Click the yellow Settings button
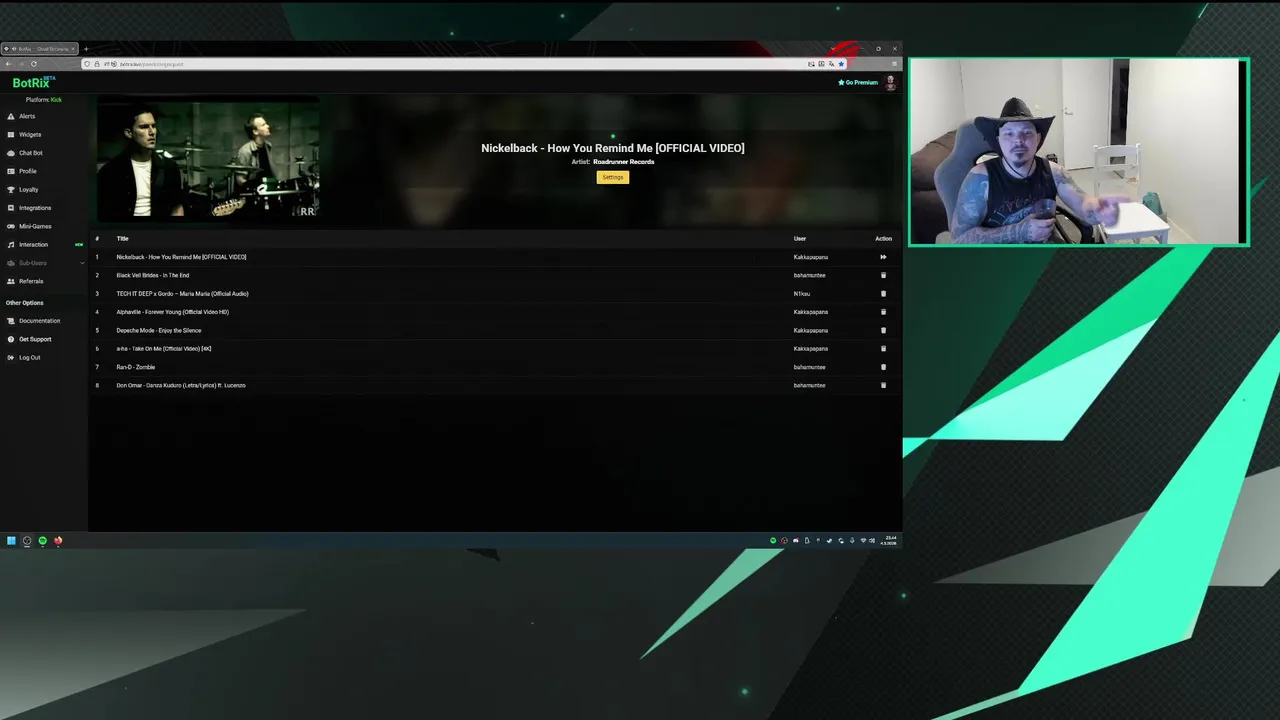Screen dimensions: 1280x720 click(x=613, y=177)
